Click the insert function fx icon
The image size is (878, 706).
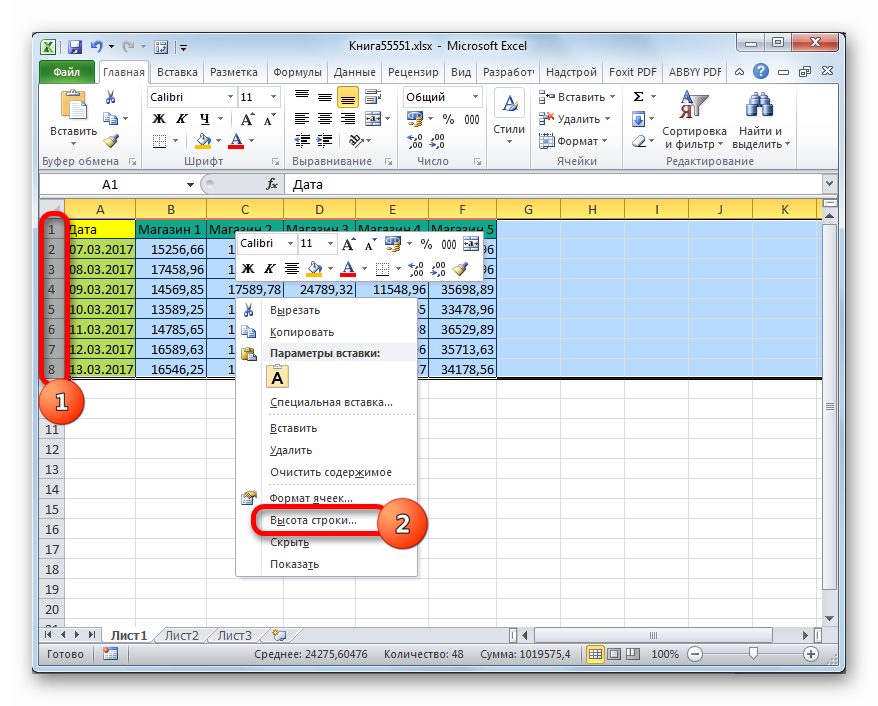click(x=272, y=184)
